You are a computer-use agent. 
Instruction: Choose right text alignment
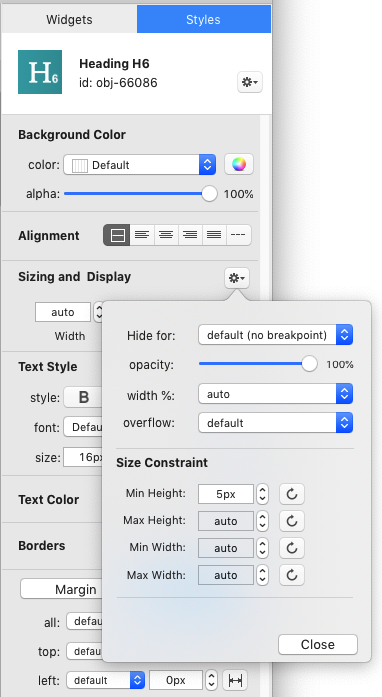point(190,235)
